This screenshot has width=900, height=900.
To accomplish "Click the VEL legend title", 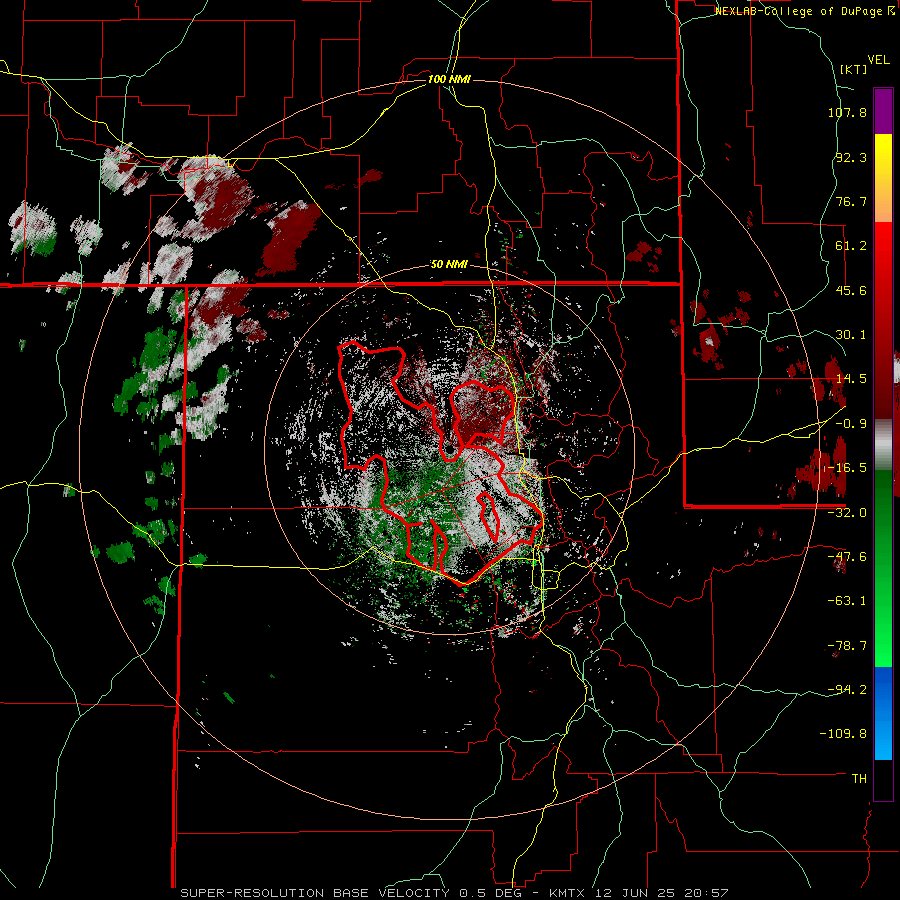I will [878, 60].
